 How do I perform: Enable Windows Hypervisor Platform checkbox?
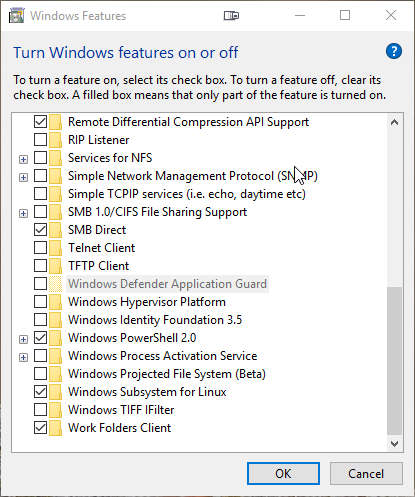(x=40, y=302)
